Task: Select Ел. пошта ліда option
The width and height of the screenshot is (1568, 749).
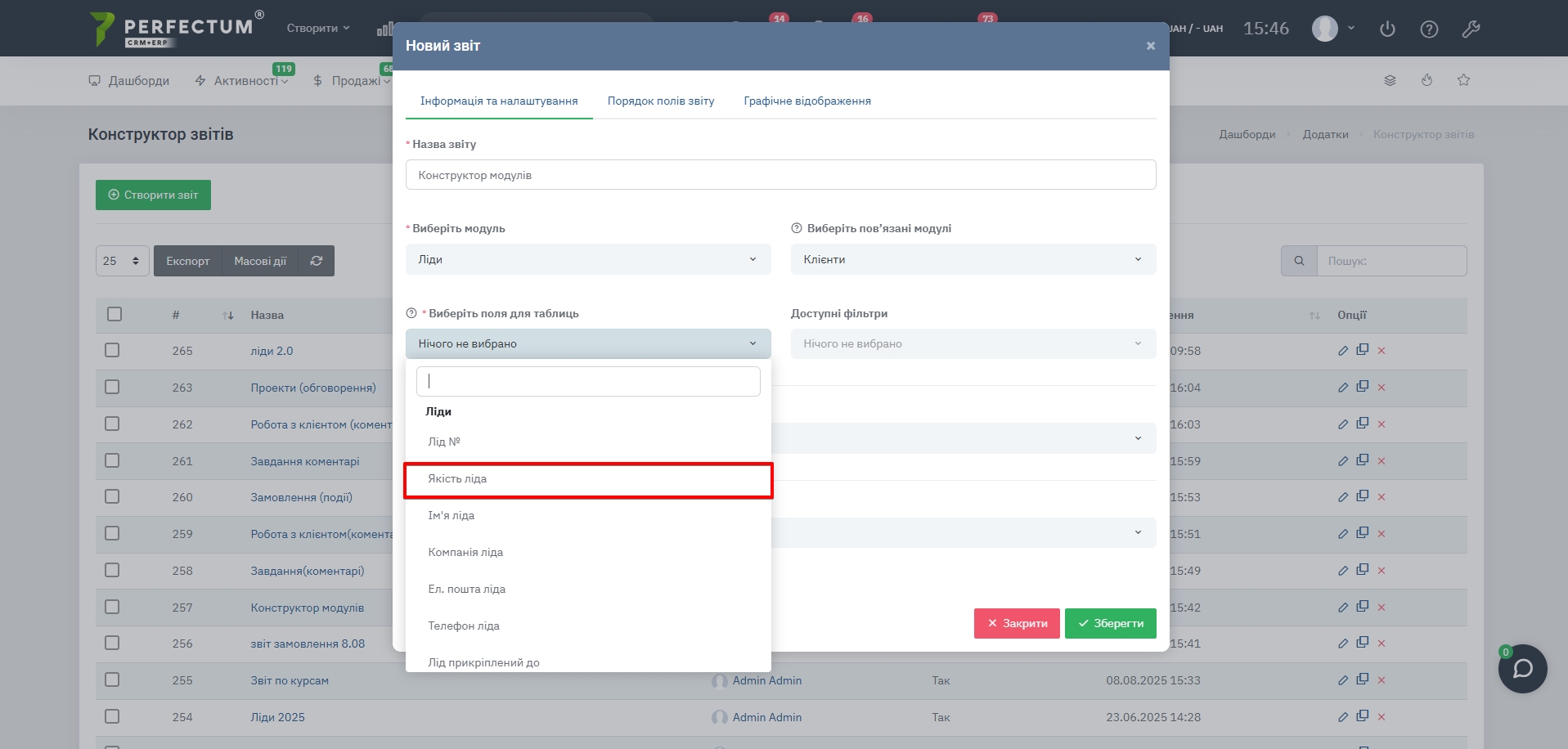Action: 588,589
